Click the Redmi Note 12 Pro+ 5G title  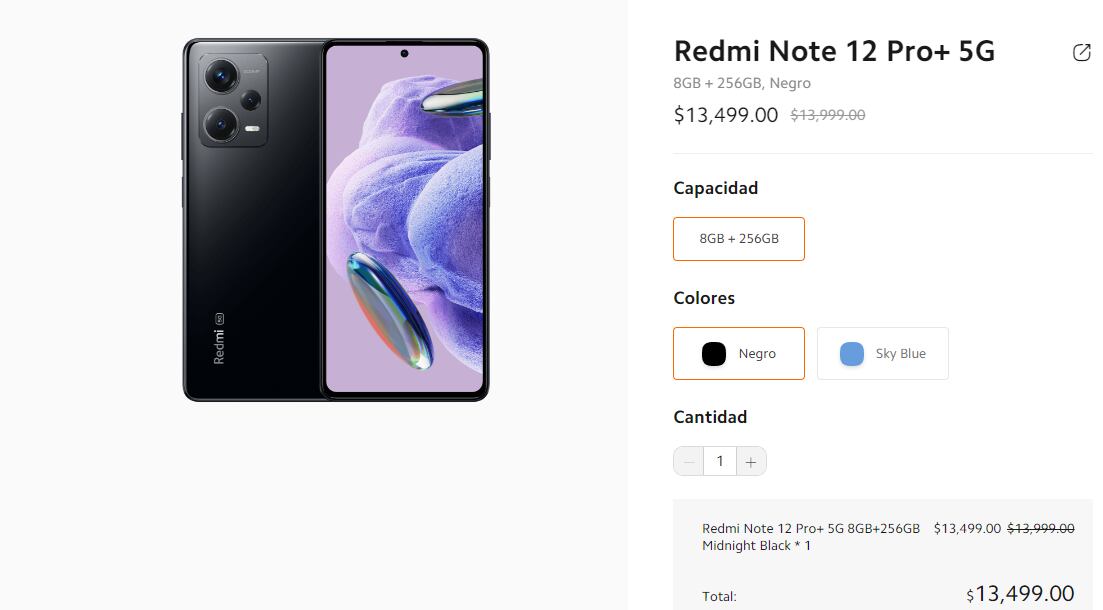click(834, 50)
